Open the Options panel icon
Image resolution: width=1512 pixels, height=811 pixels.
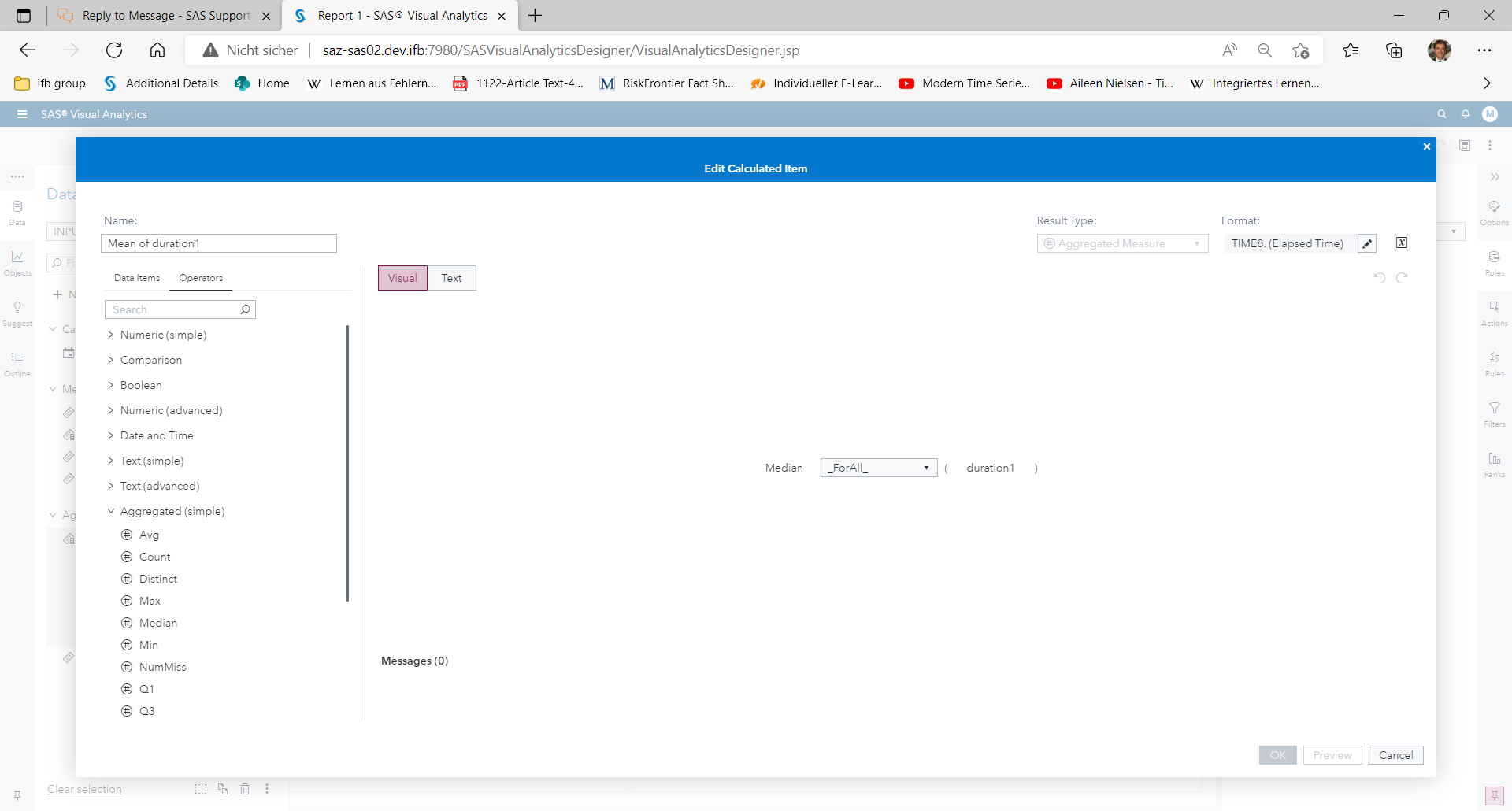[1495, 212]
